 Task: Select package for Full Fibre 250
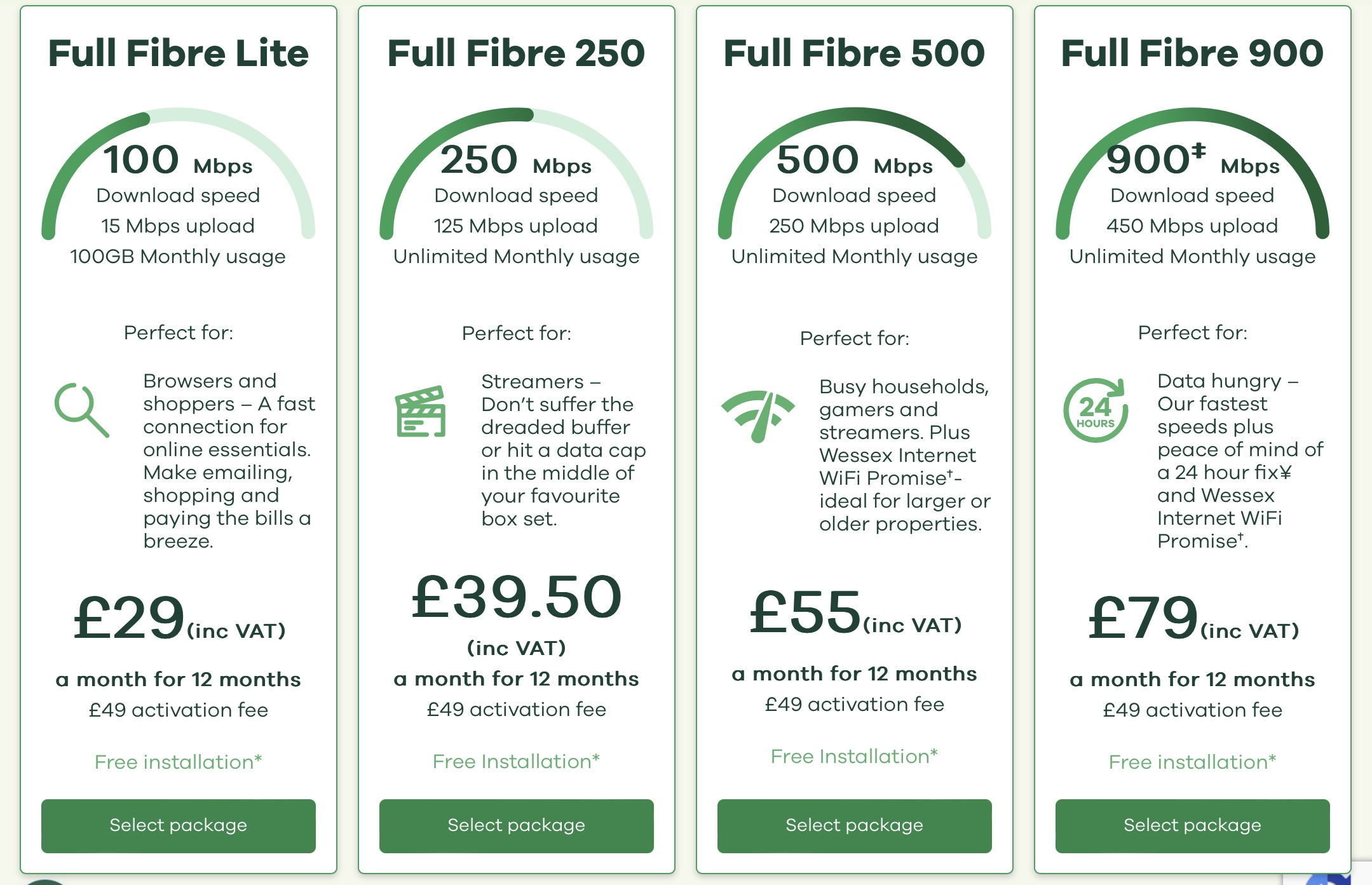coord(517,825)
